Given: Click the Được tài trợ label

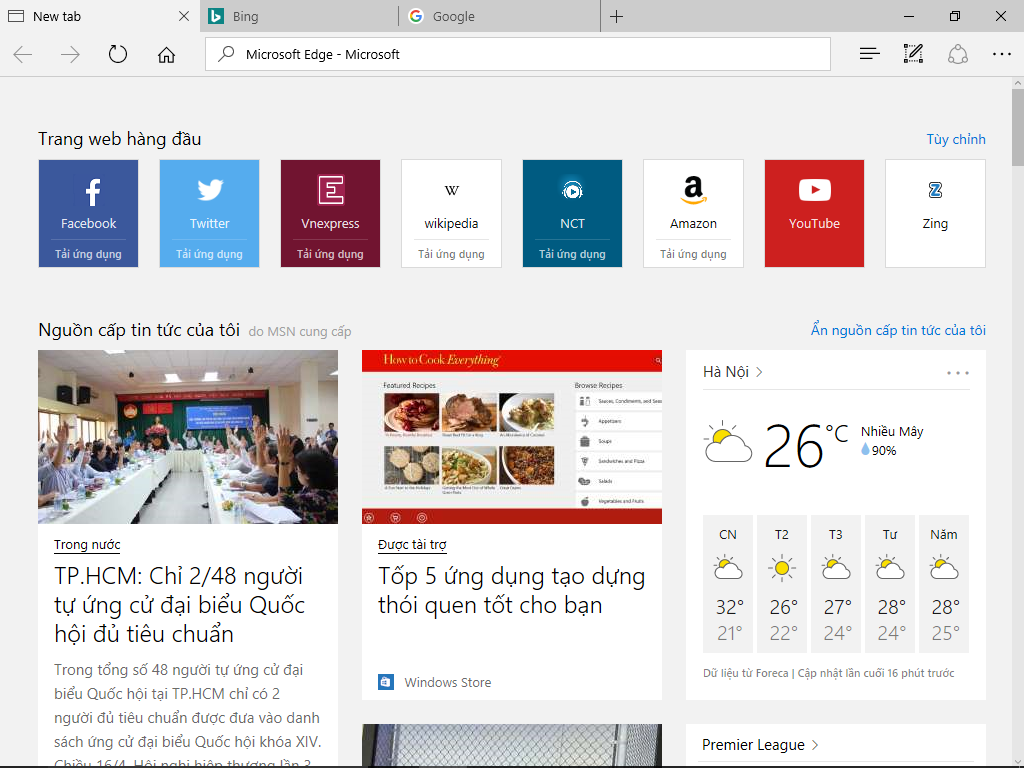Looking at the screenshot, I should point(412,545).
